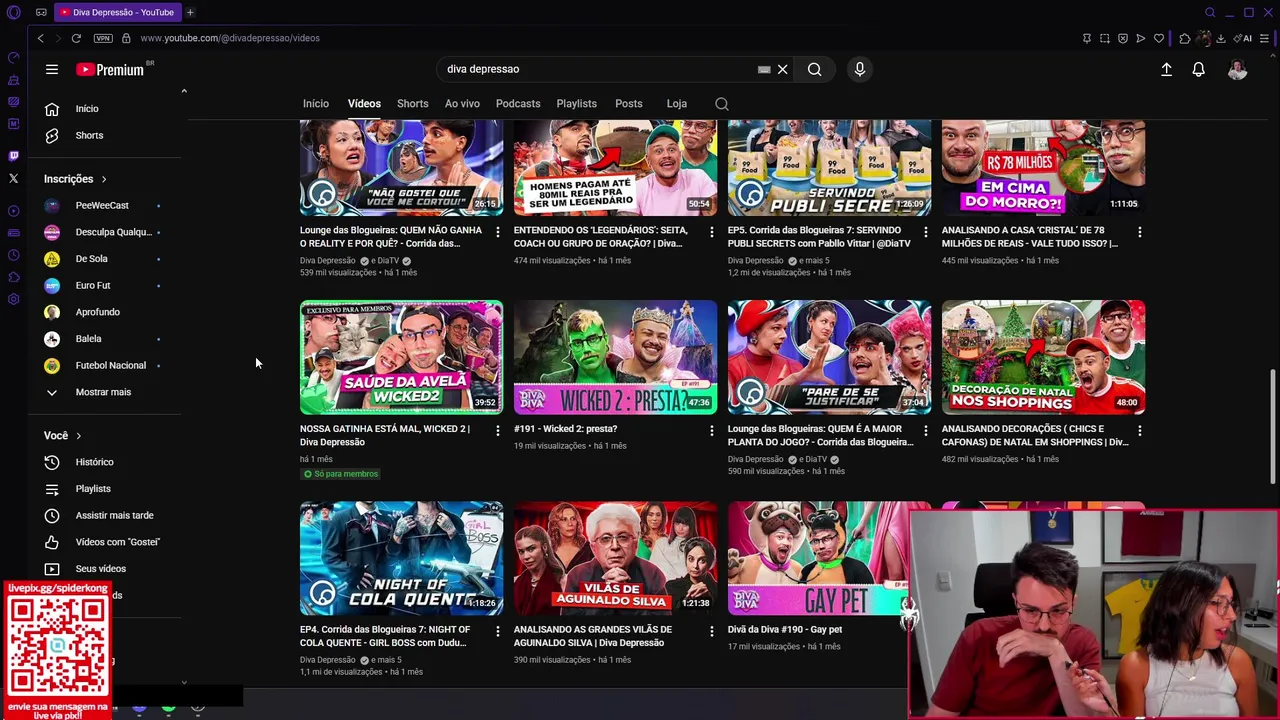The width and height of the screenshot is (1280, 720).
Task: Click the page vertical scrollbar thumb
Action: pos(1273,427)
